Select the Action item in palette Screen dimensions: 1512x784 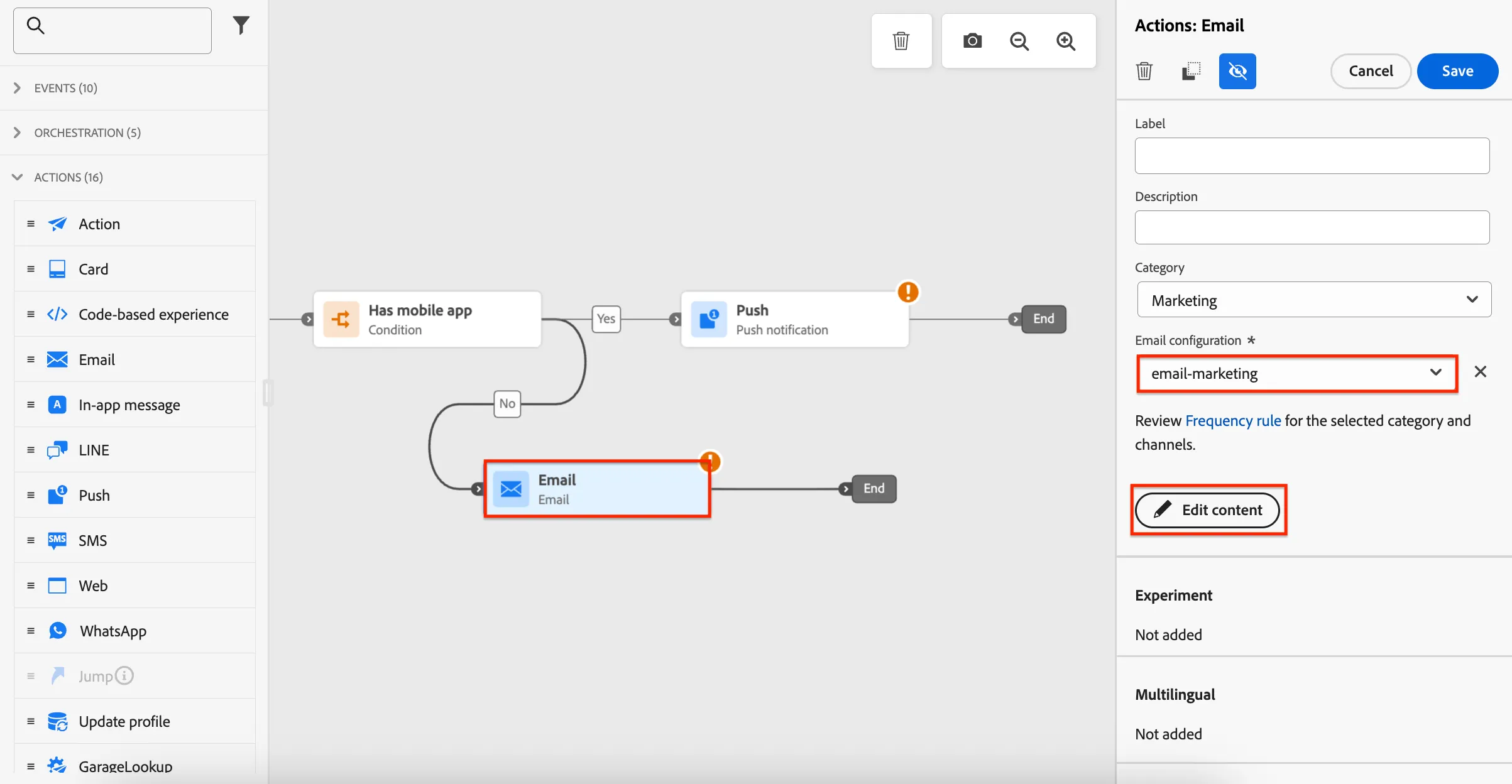(134, 224)
